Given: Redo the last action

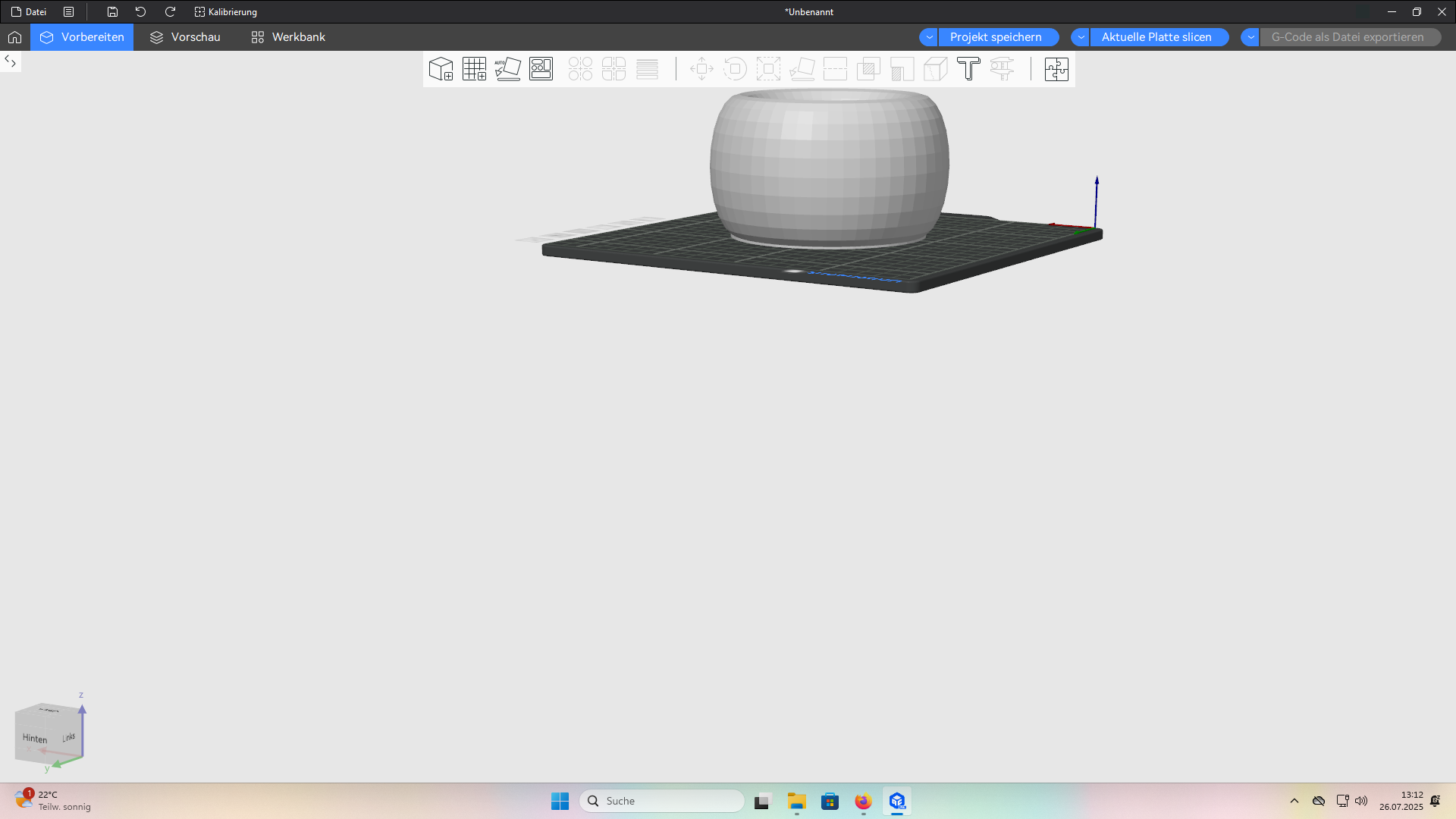Looking at the screenshot, I should pos(170,12).
